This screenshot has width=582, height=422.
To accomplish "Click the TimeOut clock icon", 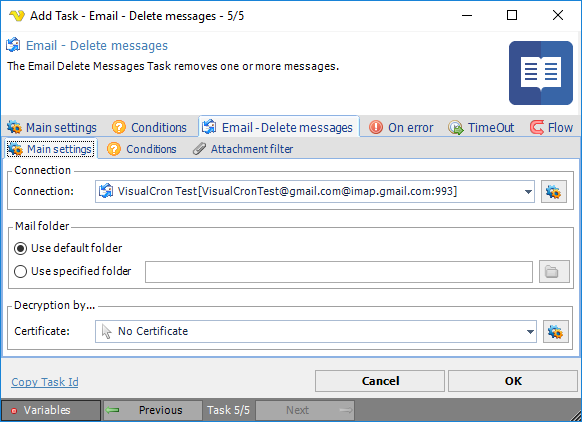I will (x=455, y=127).
